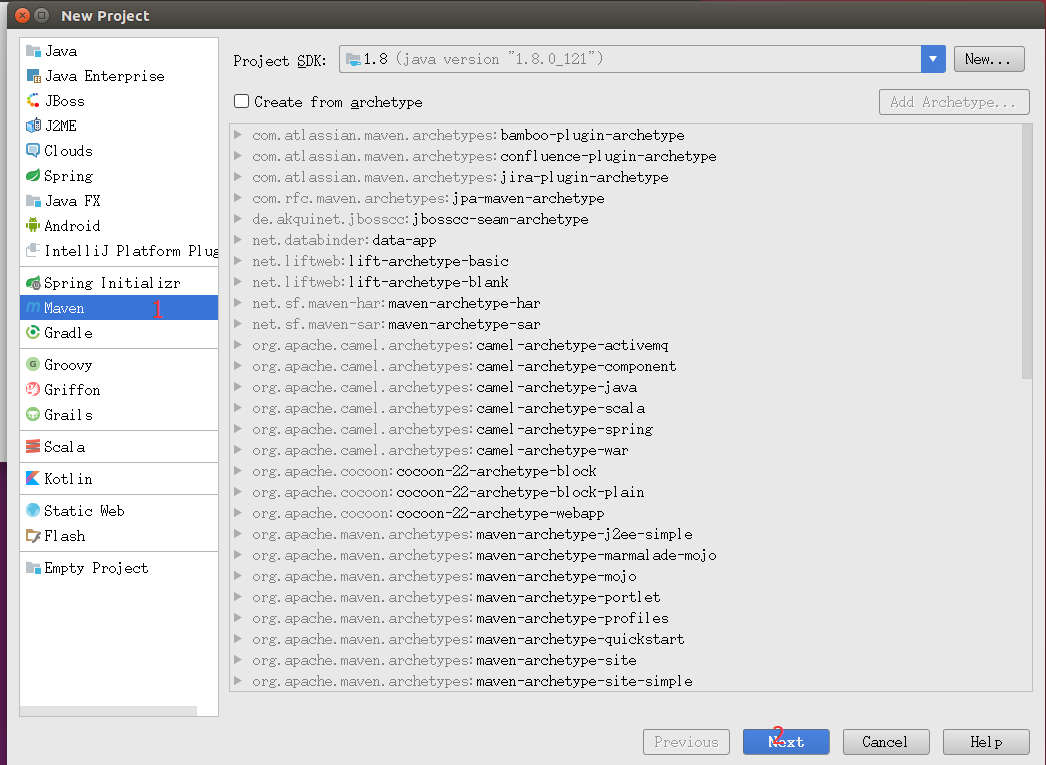This screenshot has width=1046, height=765.
Task: Enable the Create from archetype checkbox
Action: (x=241, y=101)
